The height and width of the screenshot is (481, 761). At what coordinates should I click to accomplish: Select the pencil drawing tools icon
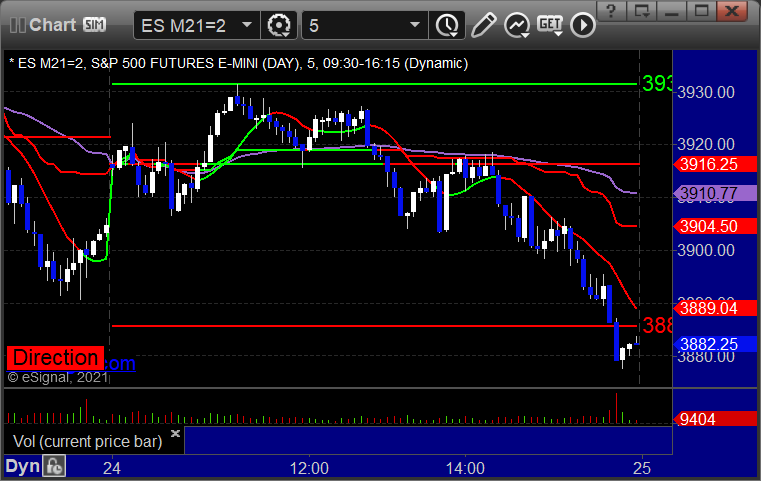click(x=483, y=25)
